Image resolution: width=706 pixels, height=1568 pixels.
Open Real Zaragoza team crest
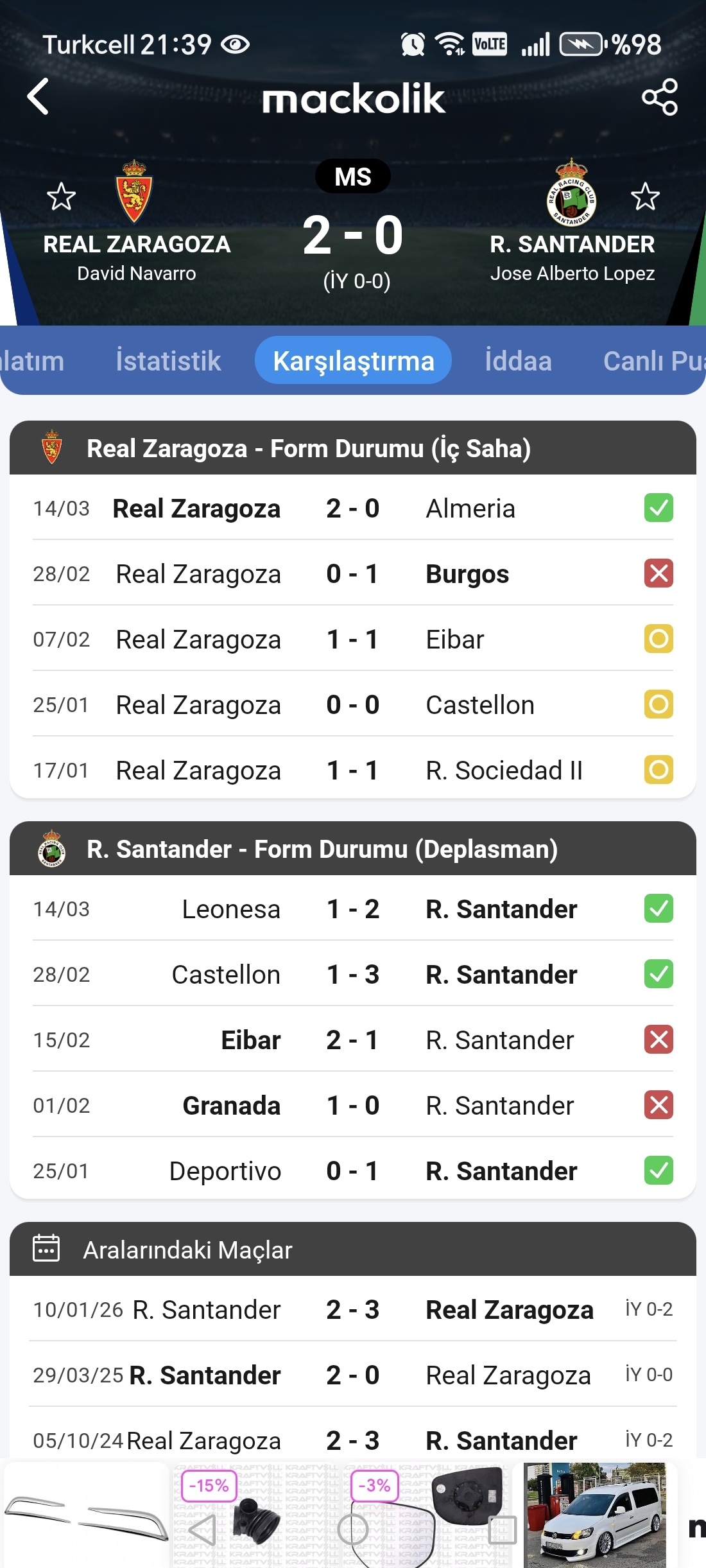(x=133, y=192)
